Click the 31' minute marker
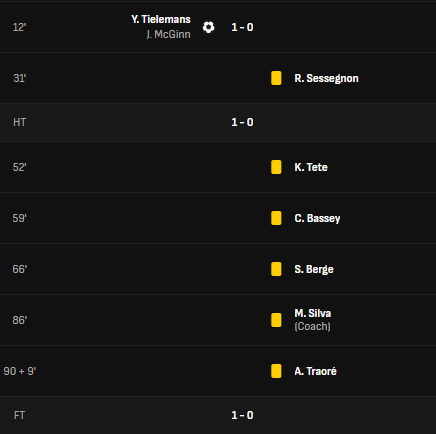 click(20, 78)
